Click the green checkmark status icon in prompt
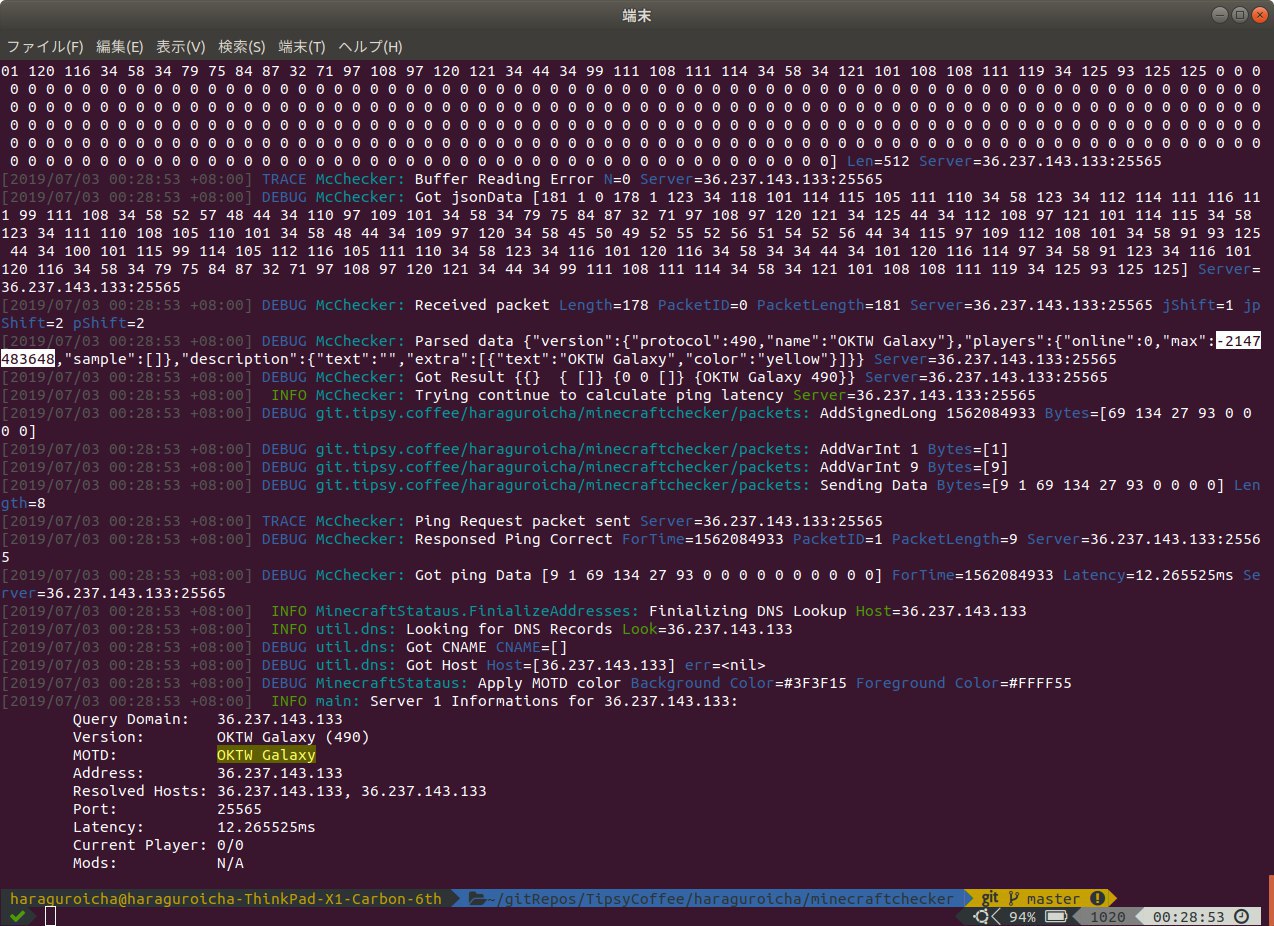This screenshot has width=1274, height=926. click(x=18, y=916)
